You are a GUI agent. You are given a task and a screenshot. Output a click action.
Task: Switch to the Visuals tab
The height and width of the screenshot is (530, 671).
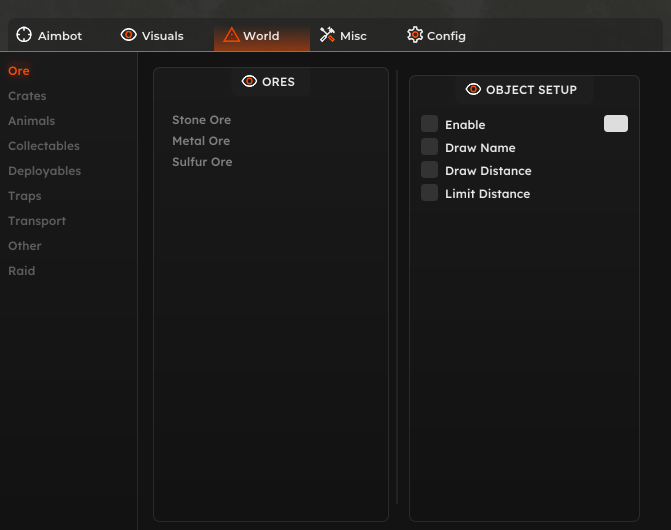coord(152,36)
